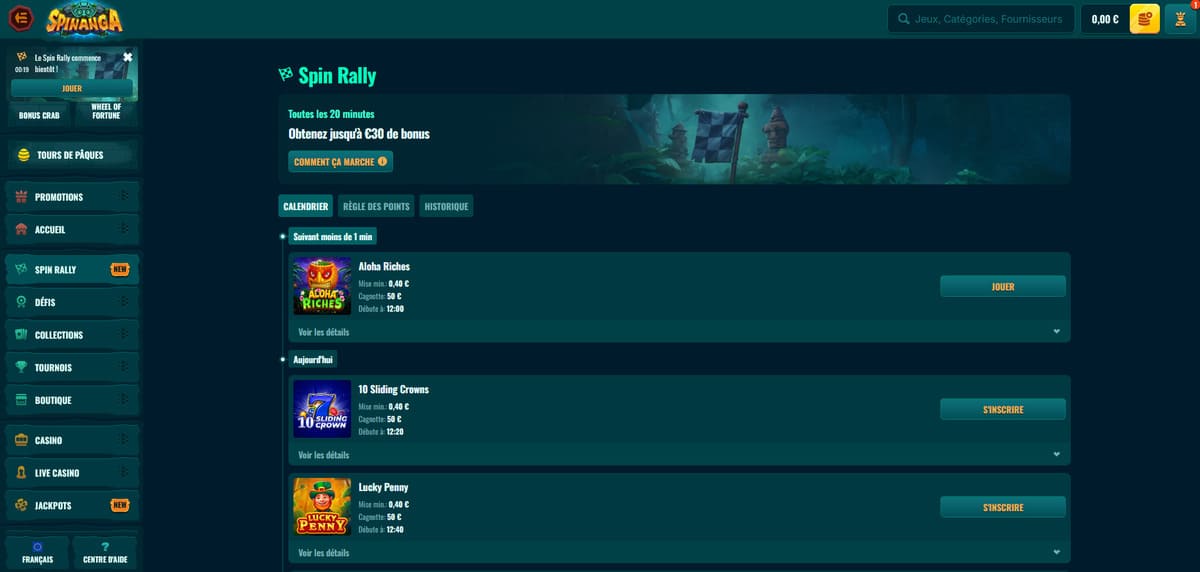The height and width of the screenshot is (572, 1200).
Task: Expand details for 10 Sliding Crowns
Action: coord(1056,455)
